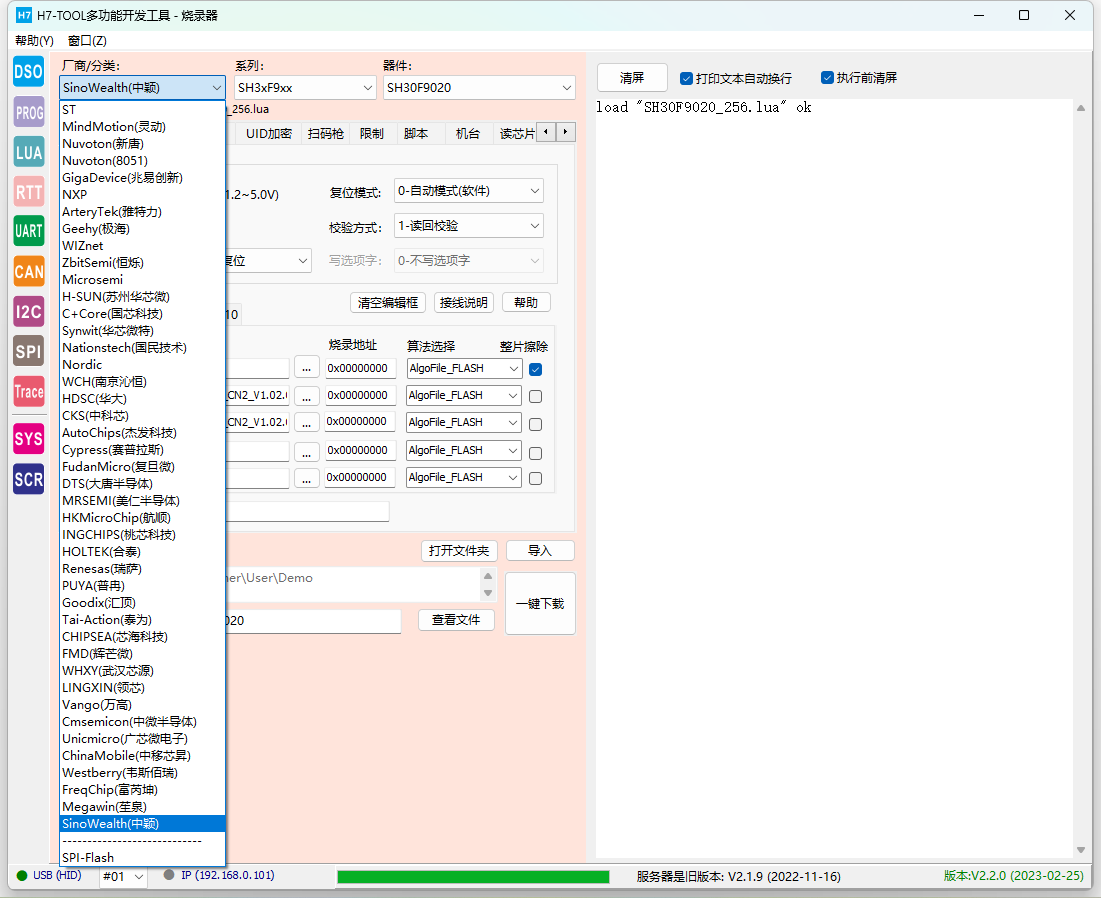1101x898 pixels.
Task: Switch to the 限制 tab
Action: pos(371,133)
